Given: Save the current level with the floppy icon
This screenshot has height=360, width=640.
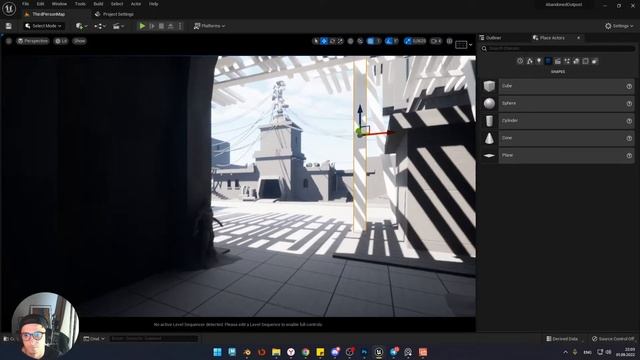Looking at the screenshot, I should click(9, 26).
